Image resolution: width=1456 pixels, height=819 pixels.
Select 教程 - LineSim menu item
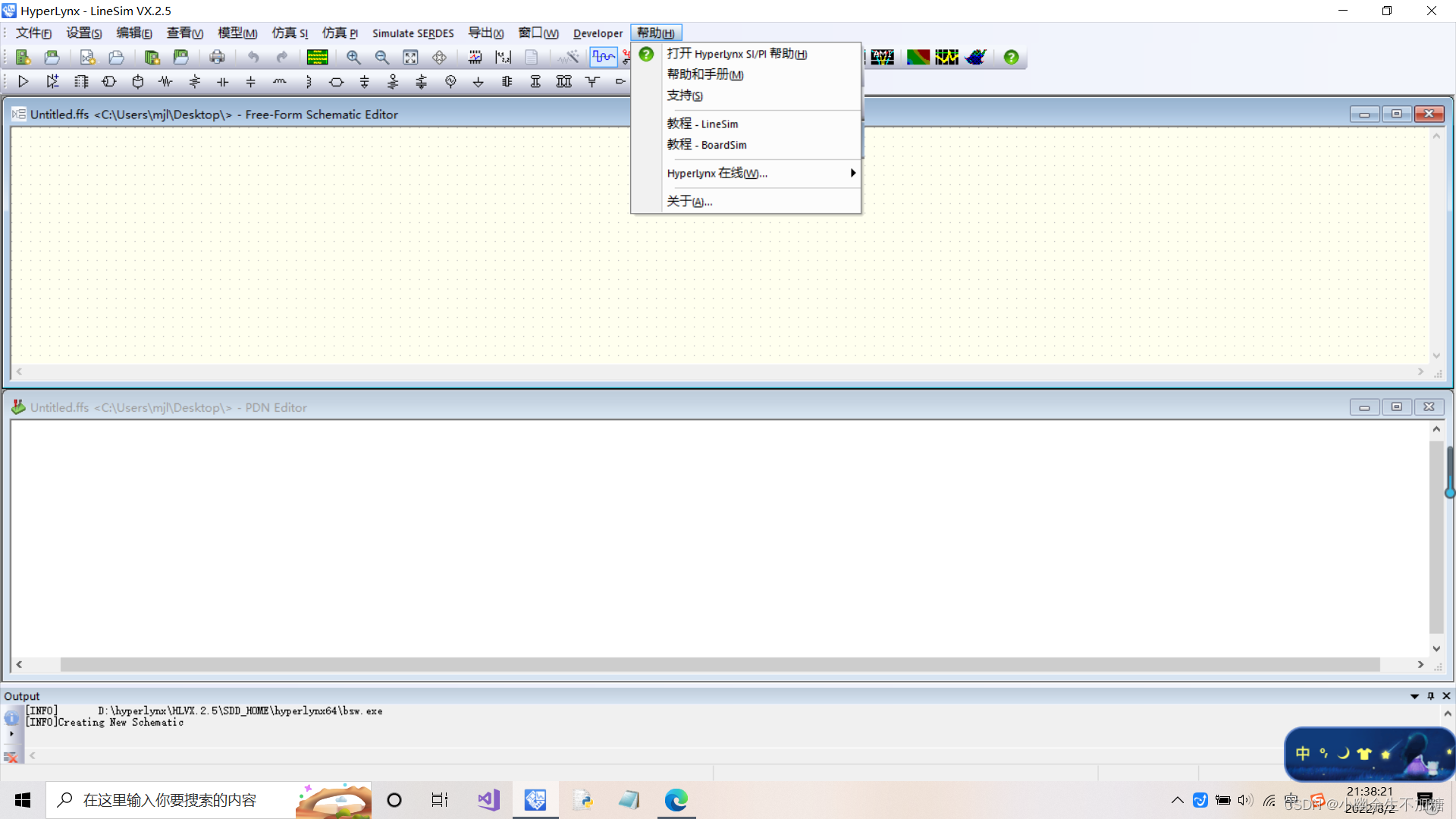pos(746,124)
